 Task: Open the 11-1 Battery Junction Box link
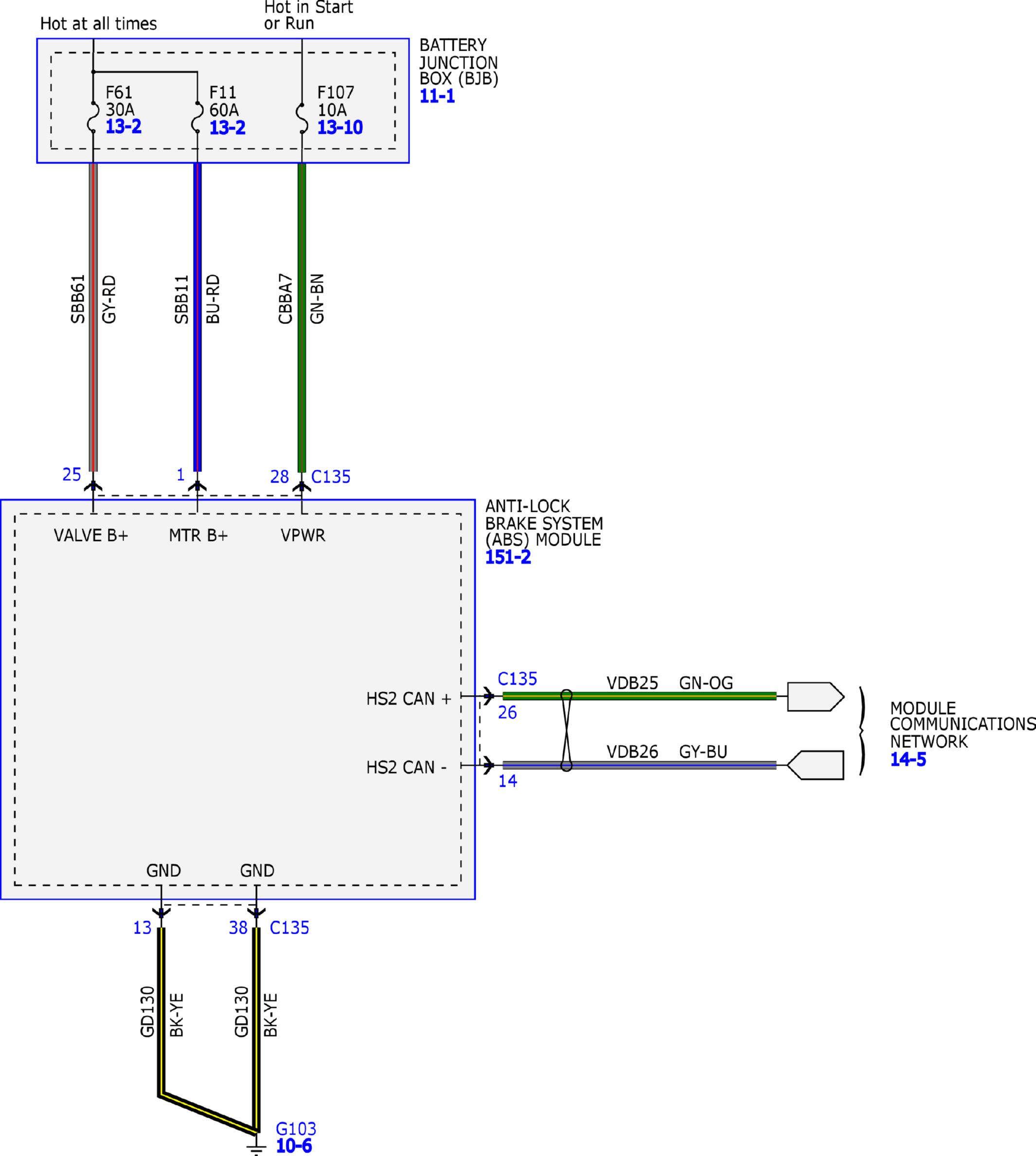coord(437,96)
